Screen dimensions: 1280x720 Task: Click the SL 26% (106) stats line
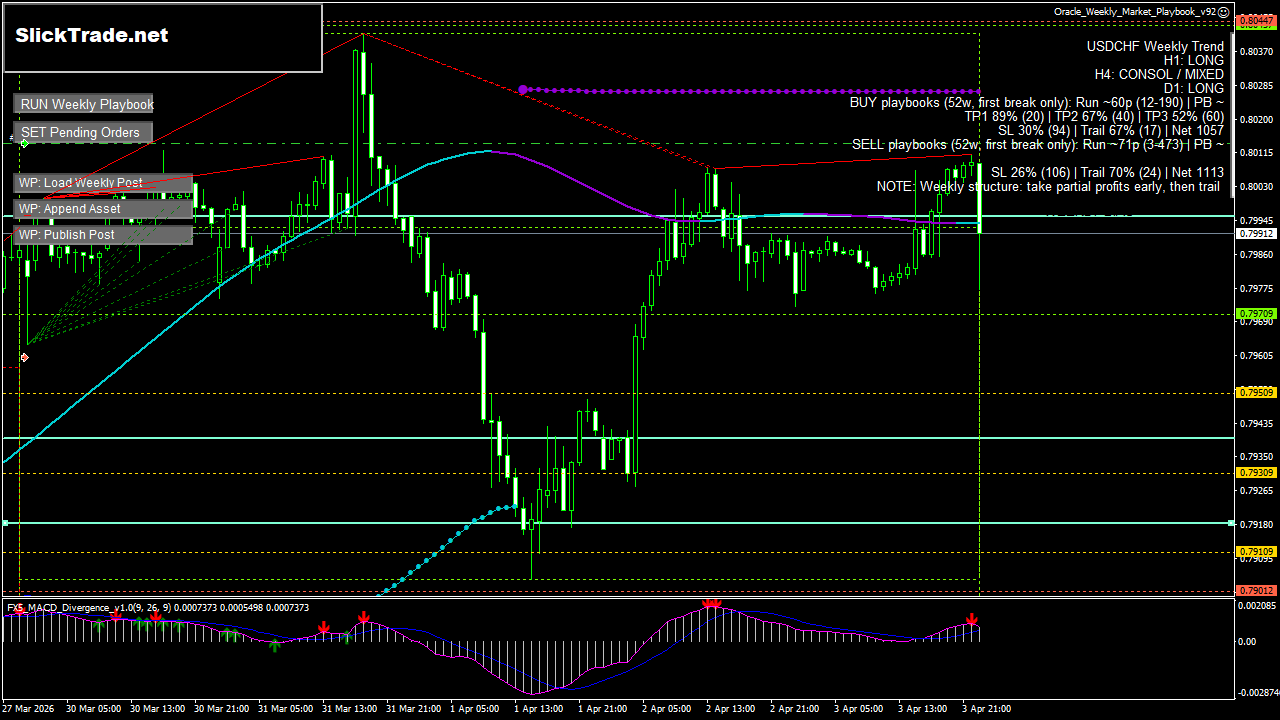[x=1107, y=172]
